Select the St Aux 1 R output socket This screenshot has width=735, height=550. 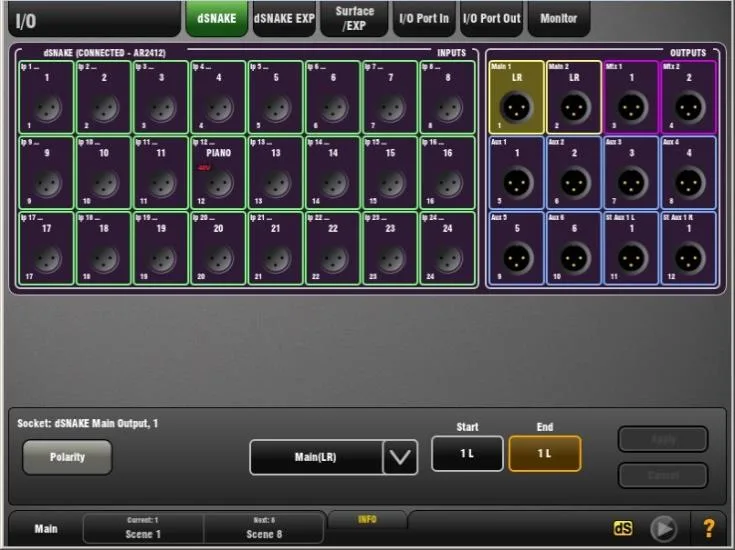(689, 249)
